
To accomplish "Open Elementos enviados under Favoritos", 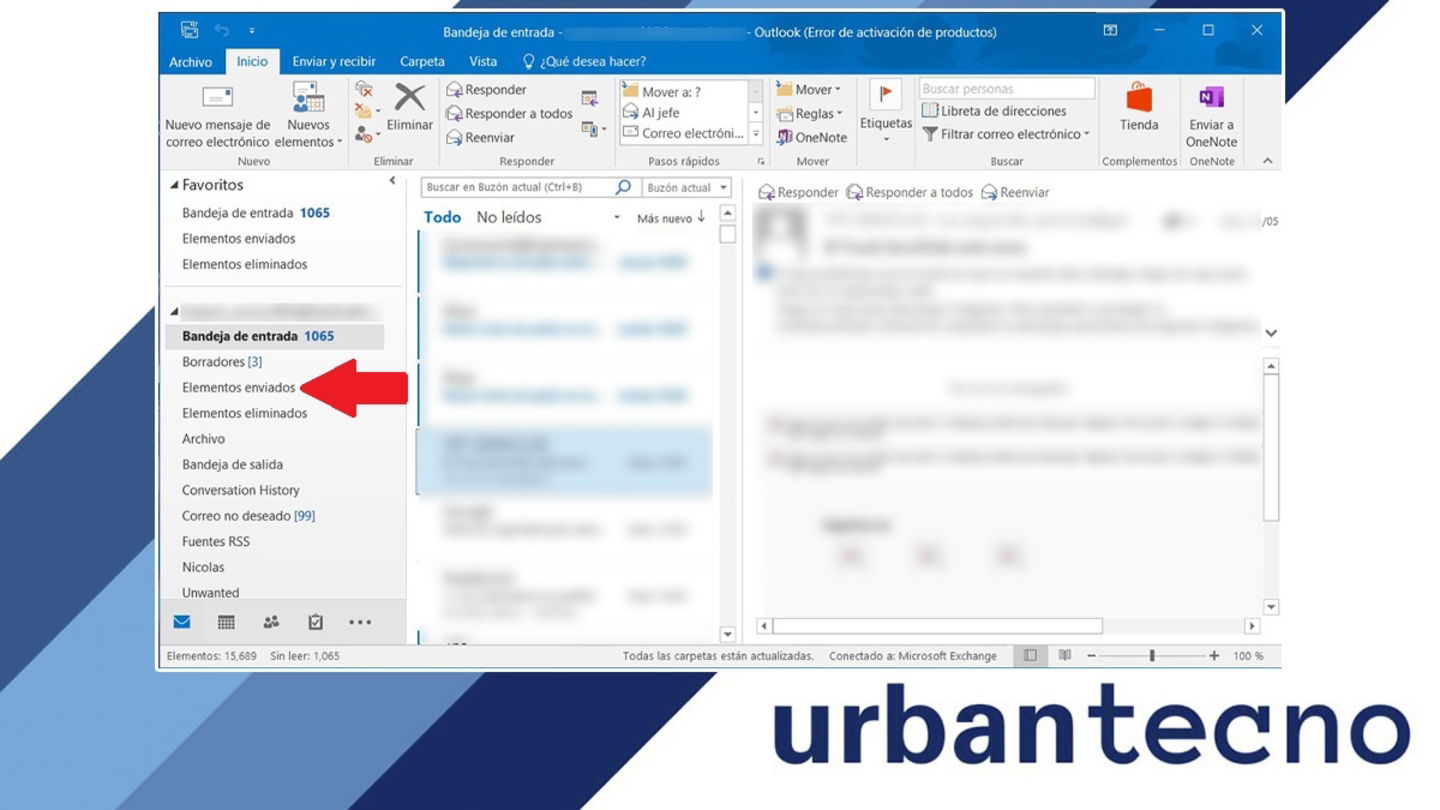I will pos(239,239).
